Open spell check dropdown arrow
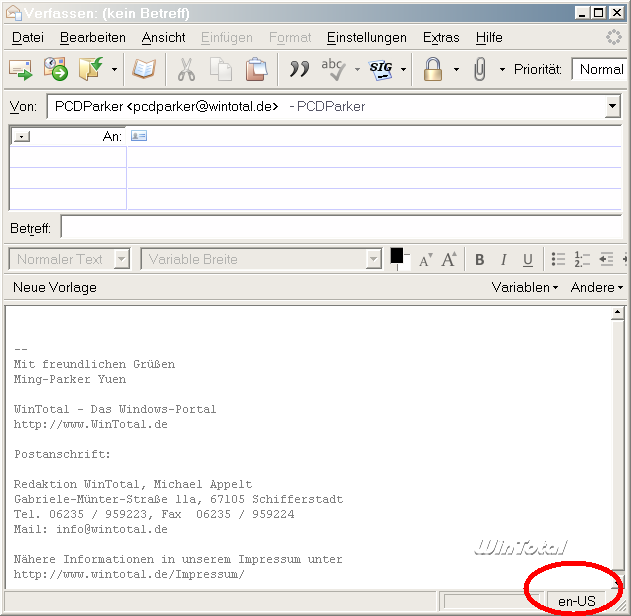 (357, 70)
